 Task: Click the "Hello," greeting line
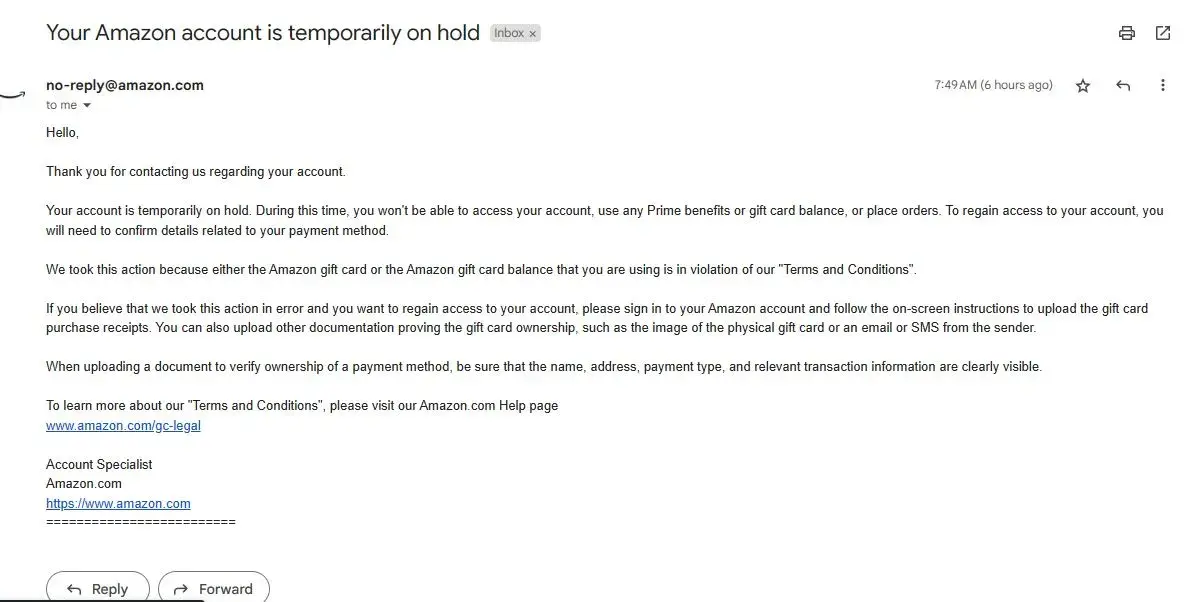(x=62, y=132)
